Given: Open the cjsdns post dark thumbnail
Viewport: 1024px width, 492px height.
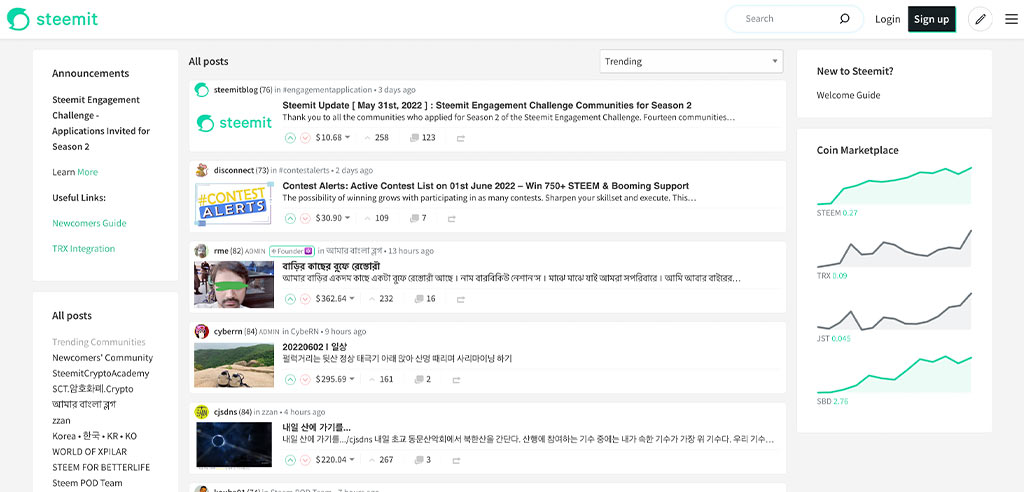Looking at the screenshot, I should (234, 444).
